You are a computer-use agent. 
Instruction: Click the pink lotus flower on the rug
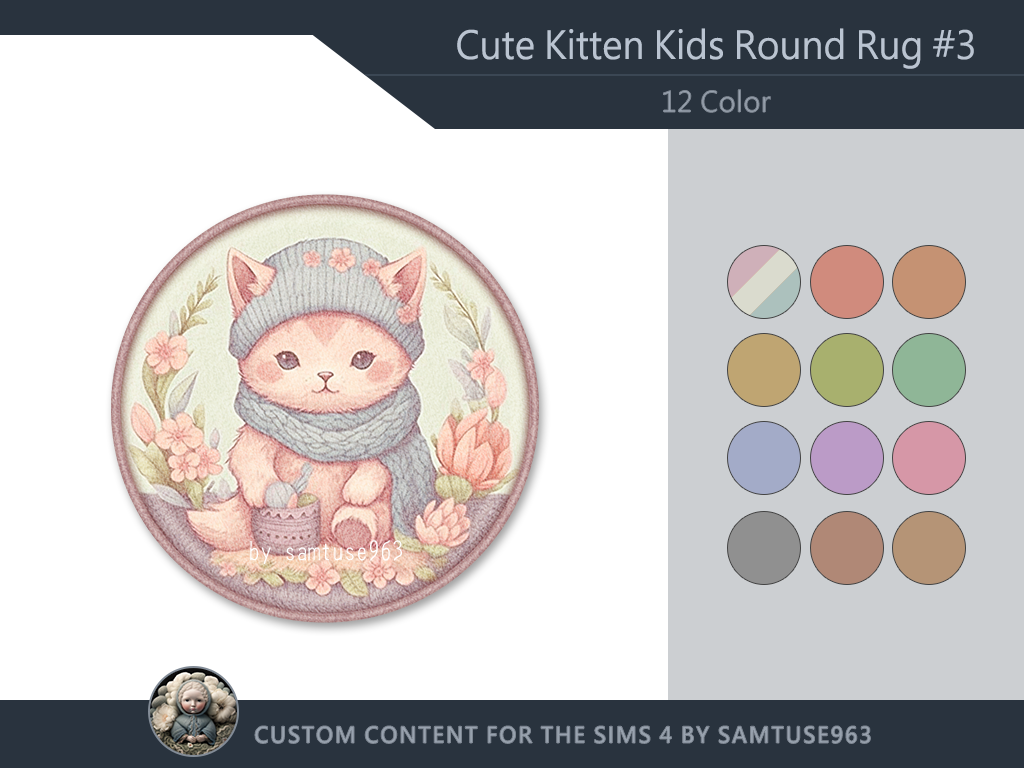click(473, 451)
